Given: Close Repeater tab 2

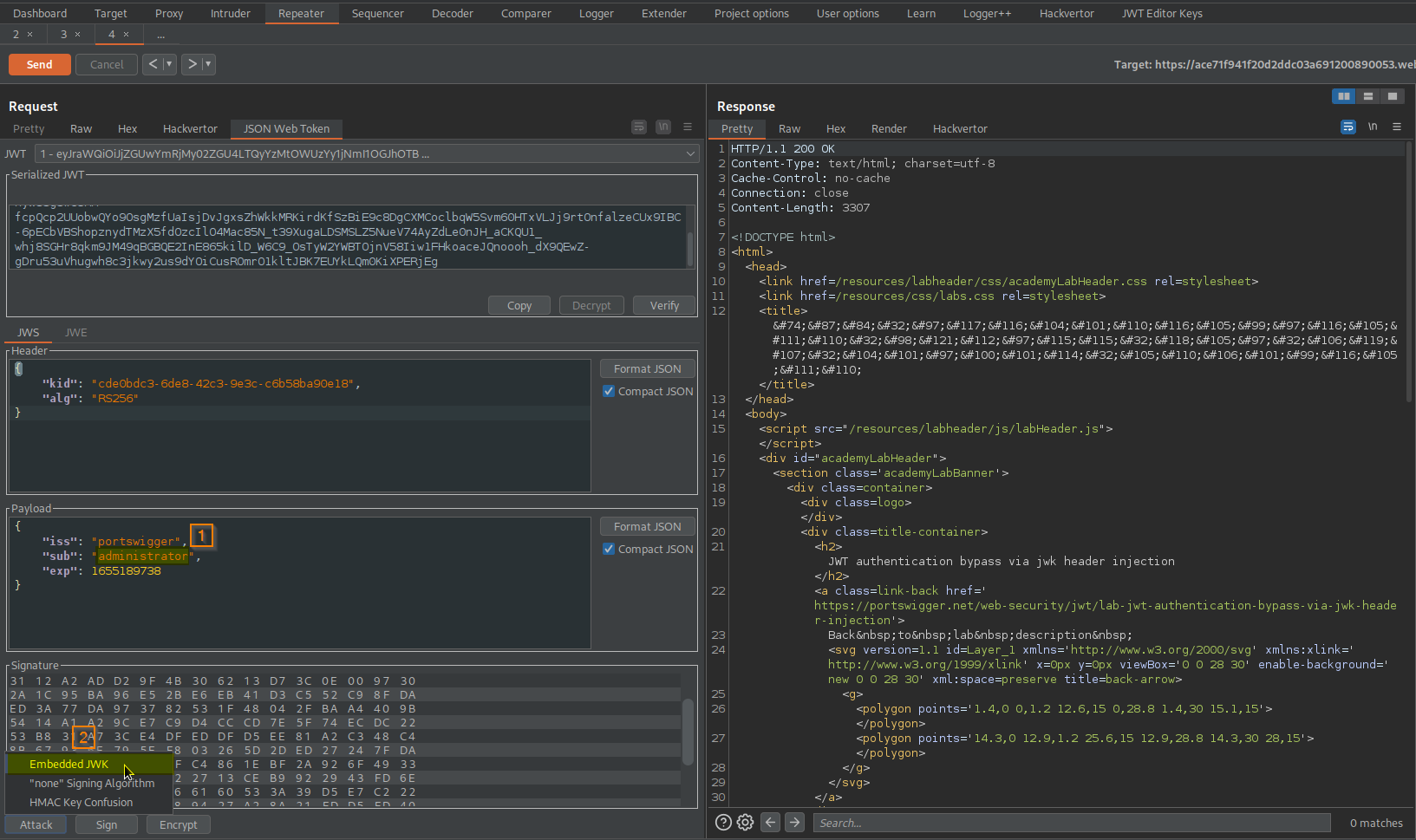Looking at the screenshot, I should click(29, 35).
